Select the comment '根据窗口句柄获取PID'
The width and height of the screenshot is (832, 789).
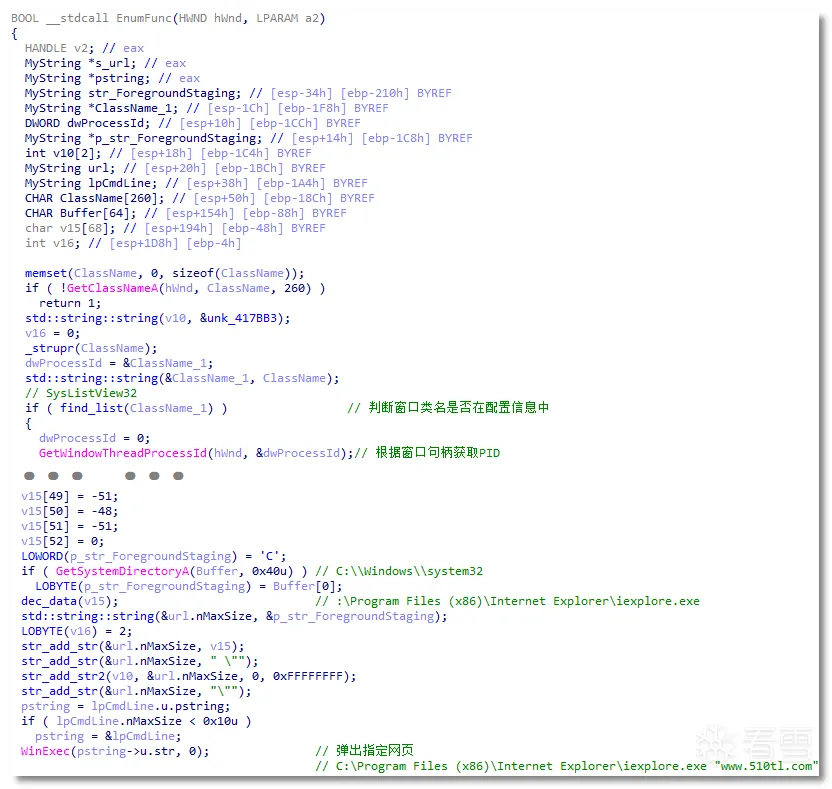tap(438, 453)
